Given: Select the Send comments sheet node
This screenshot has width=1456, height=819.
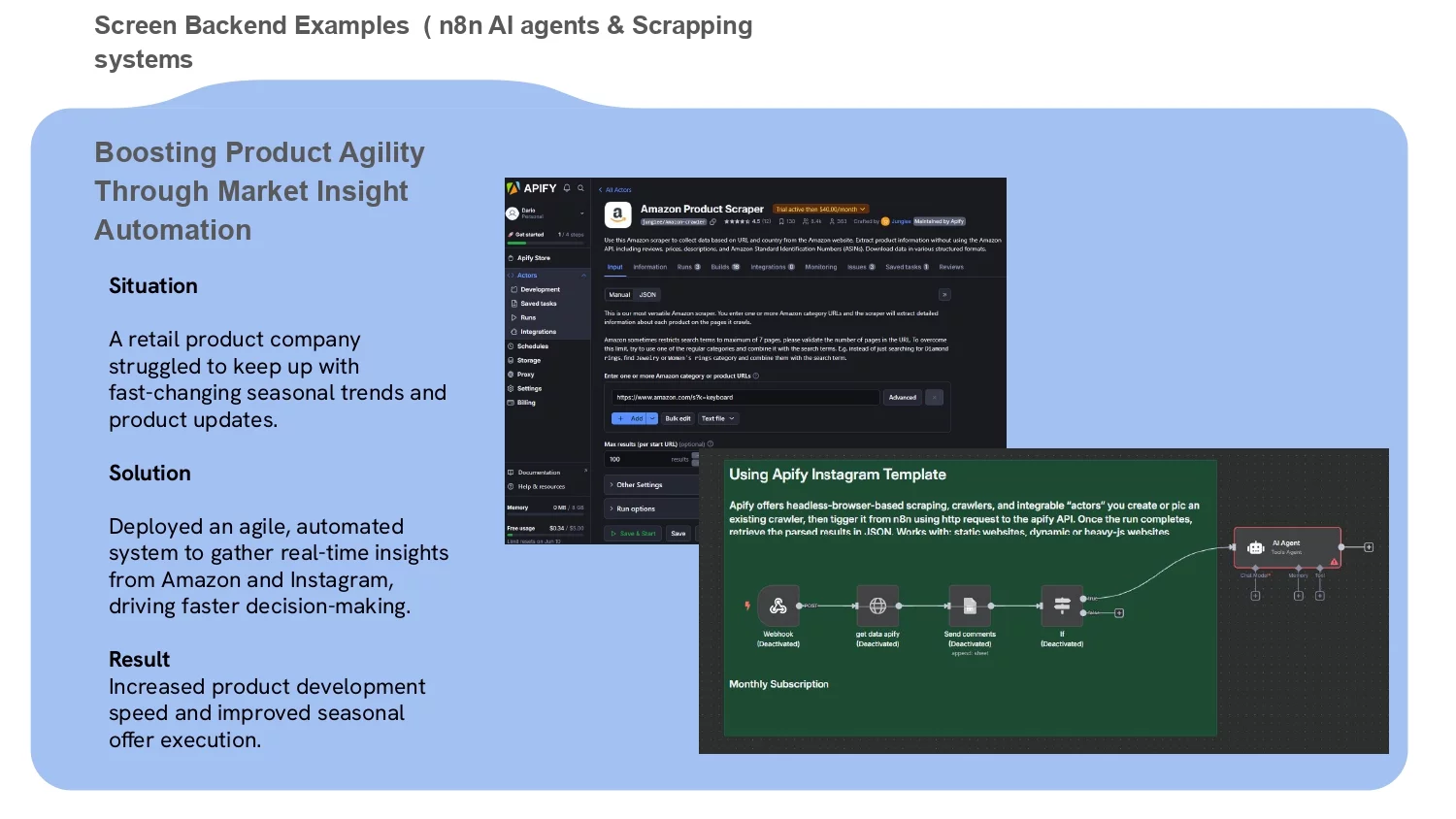Looking at the screenshot, I should click(x=970, y=606).
